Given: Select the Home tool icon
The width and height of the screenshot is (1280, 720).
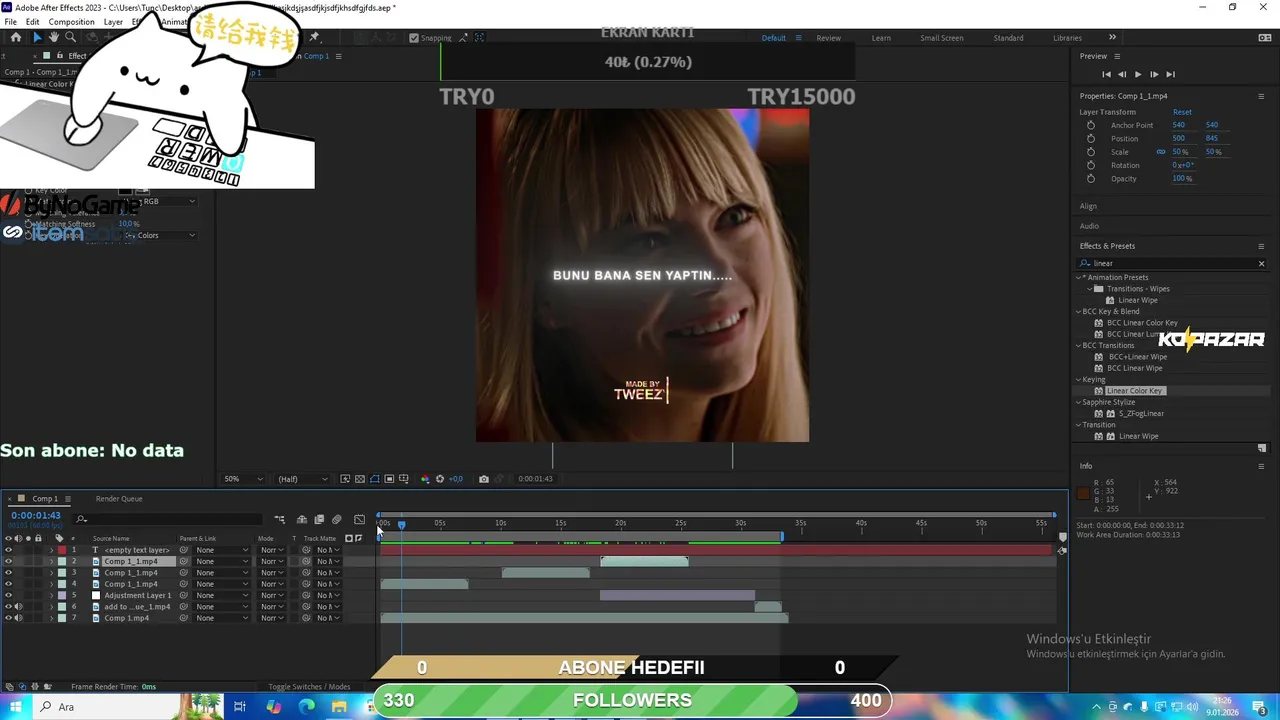Looking at the screenshot, I should coord(15,37).
